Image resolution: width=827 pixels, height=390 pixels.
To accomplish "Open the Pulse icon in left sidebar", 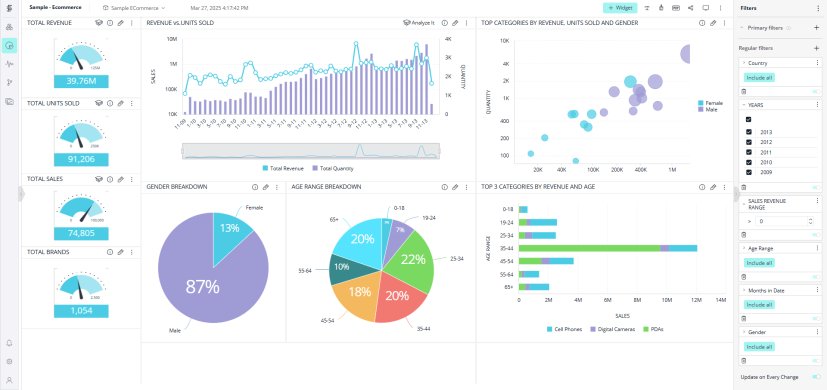I will (9, 64).
